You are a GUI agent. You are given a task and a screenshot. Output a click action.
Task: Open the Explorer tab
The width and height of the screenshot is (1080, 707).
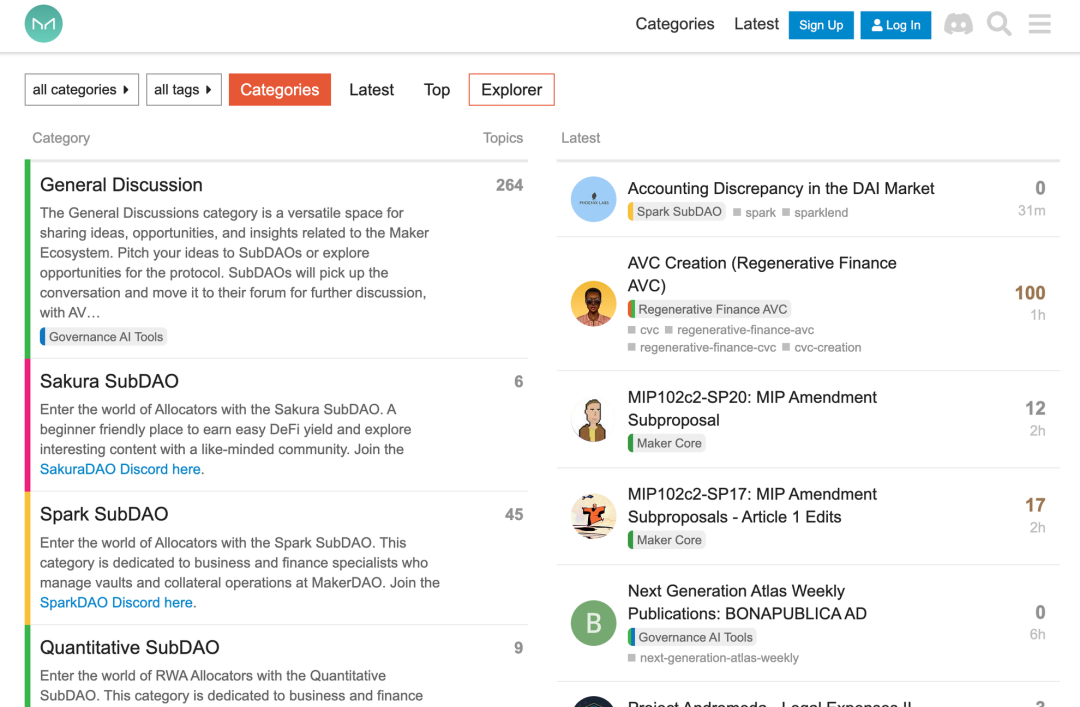tap(511, 90)
